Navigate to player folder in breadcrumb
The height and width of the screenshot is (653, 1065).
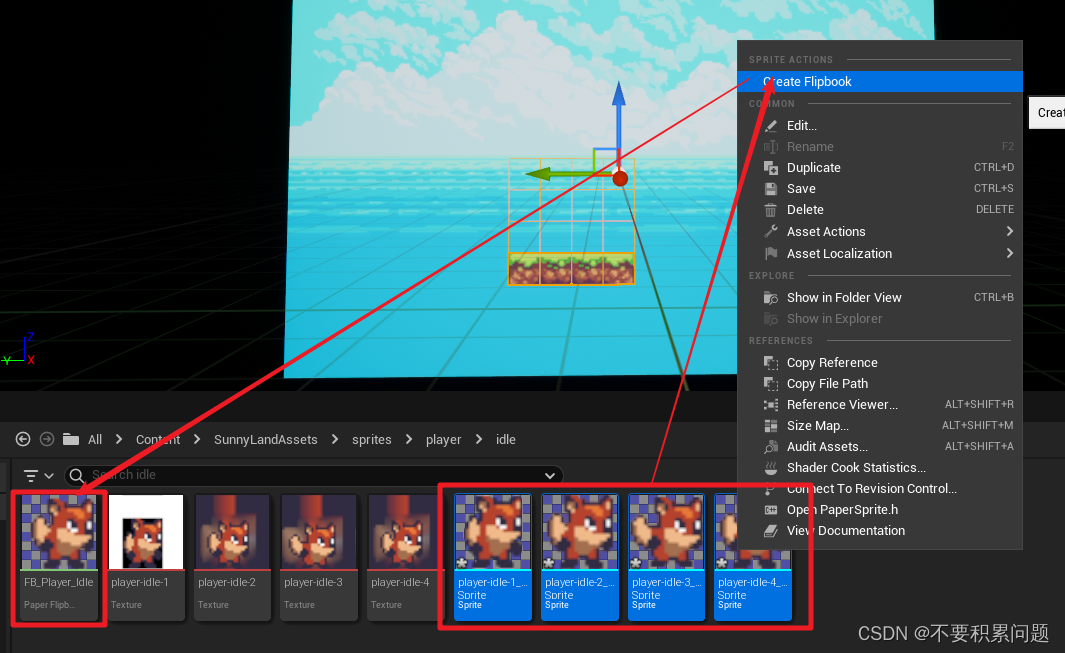tap(444, 440)
